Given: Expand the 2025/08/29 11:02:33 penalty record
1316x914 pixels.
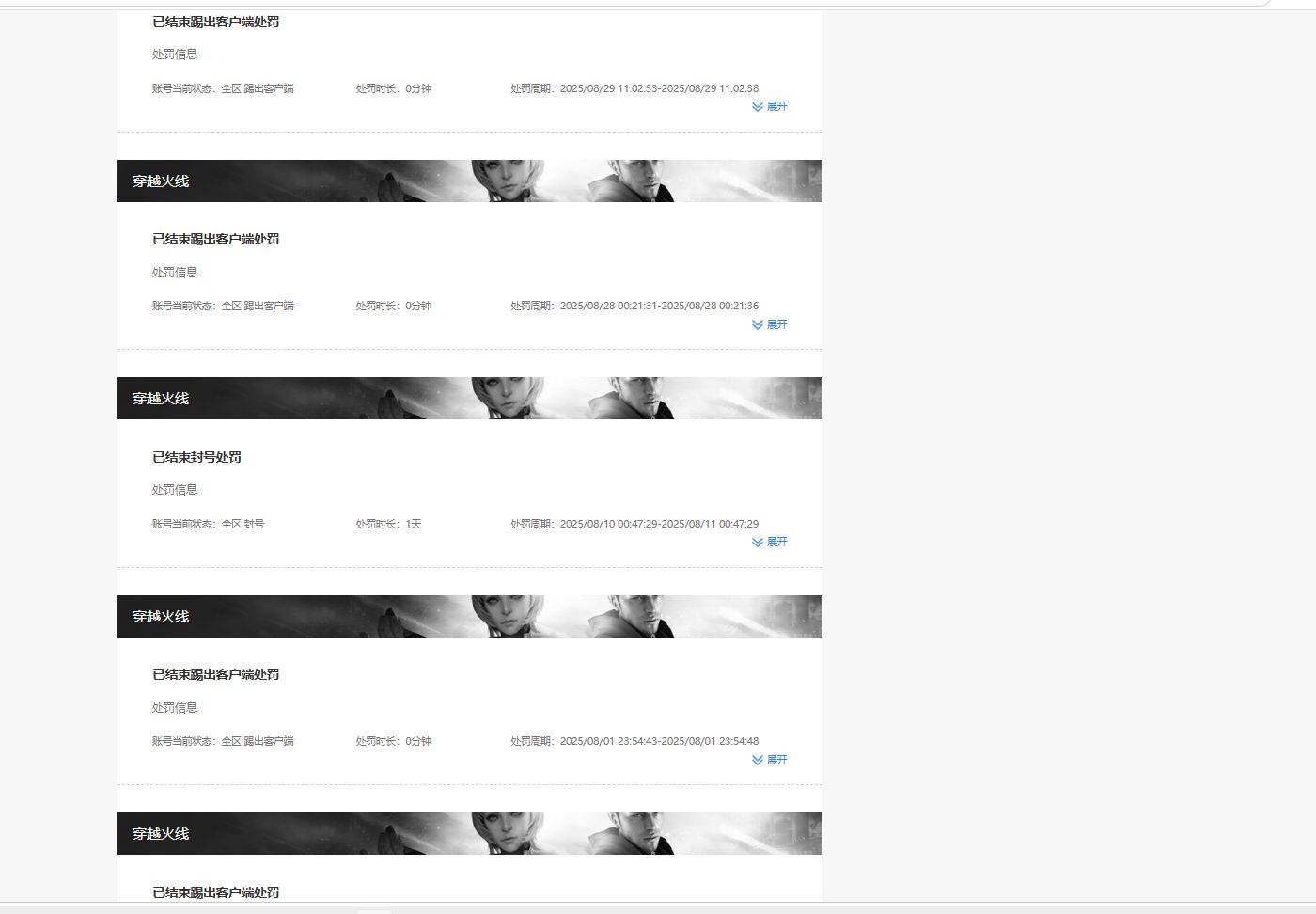Looking at the screenshot, I should pyautogui.click(x=770, y=106).
